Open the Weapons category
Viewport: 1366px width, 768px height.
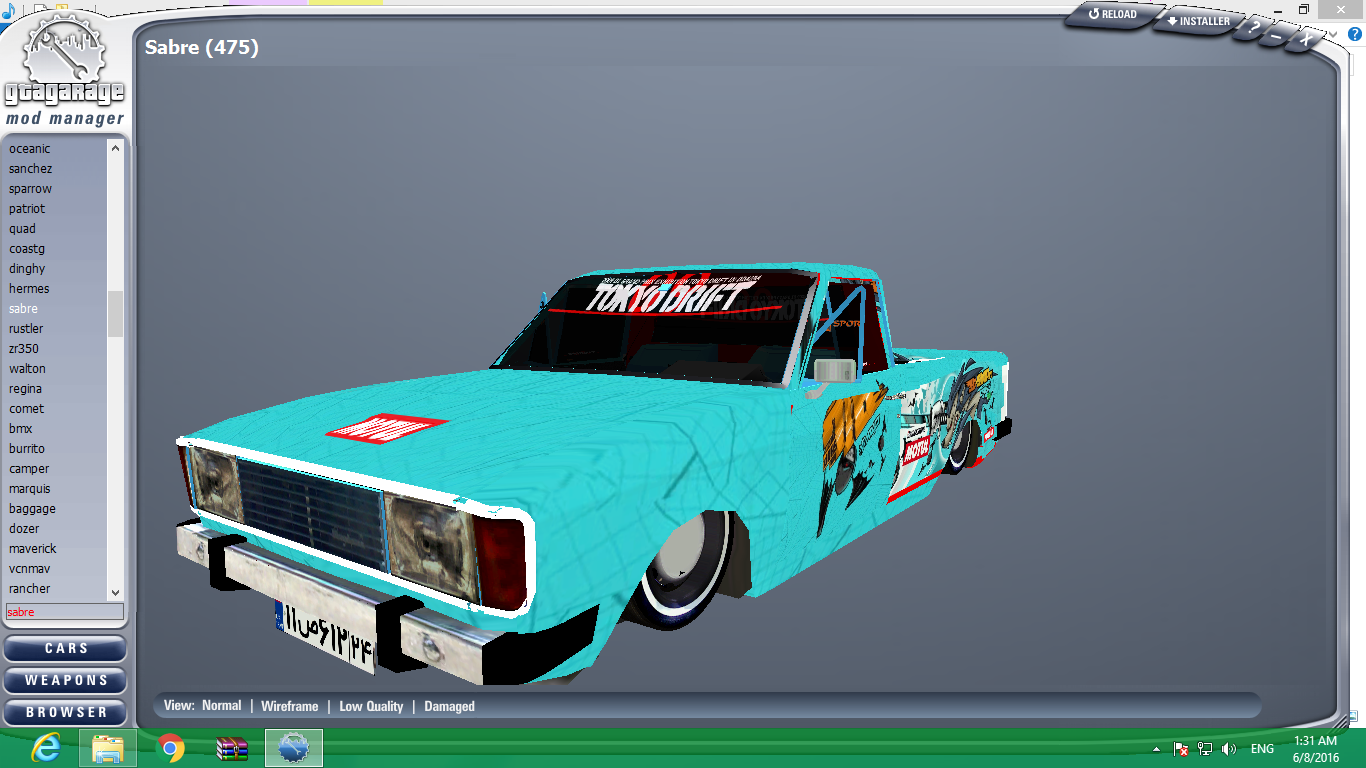(x=66, y=680)
